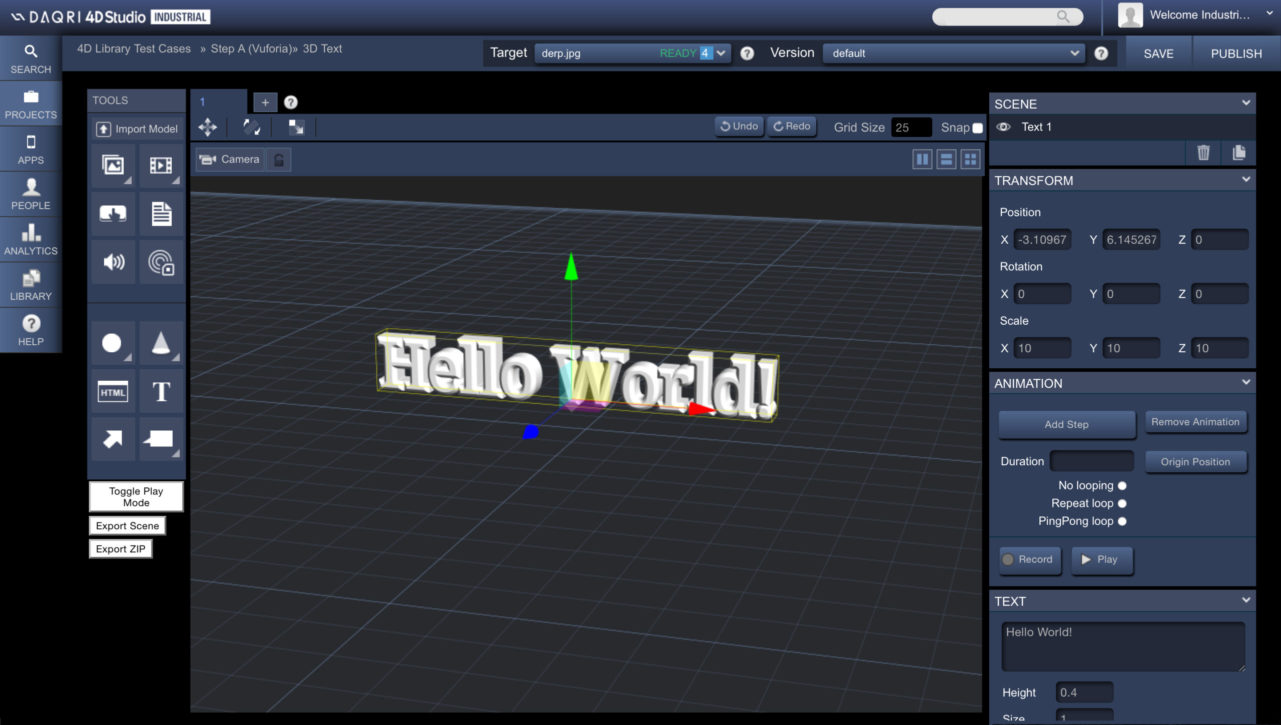Screen dimensions: 1281x725
Task: Click Toggle Play Mode button
Action: (136, 497)
